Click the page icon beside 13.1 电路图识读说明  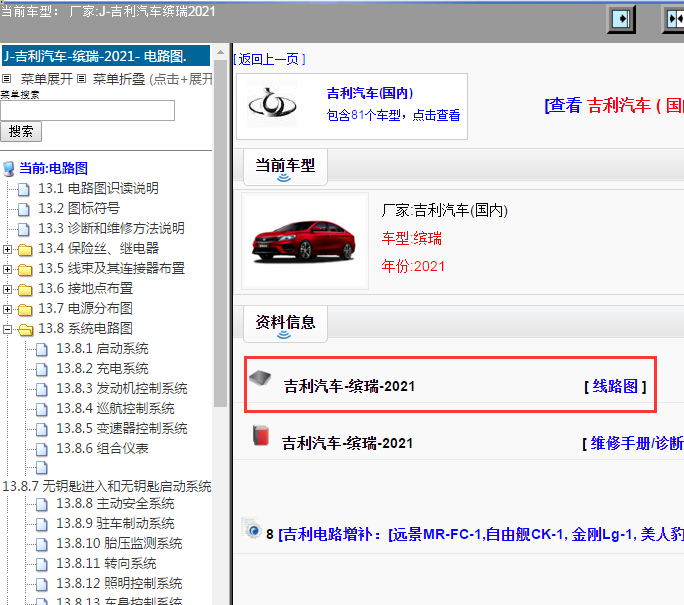pyautogui.click(x=24, y=189)
